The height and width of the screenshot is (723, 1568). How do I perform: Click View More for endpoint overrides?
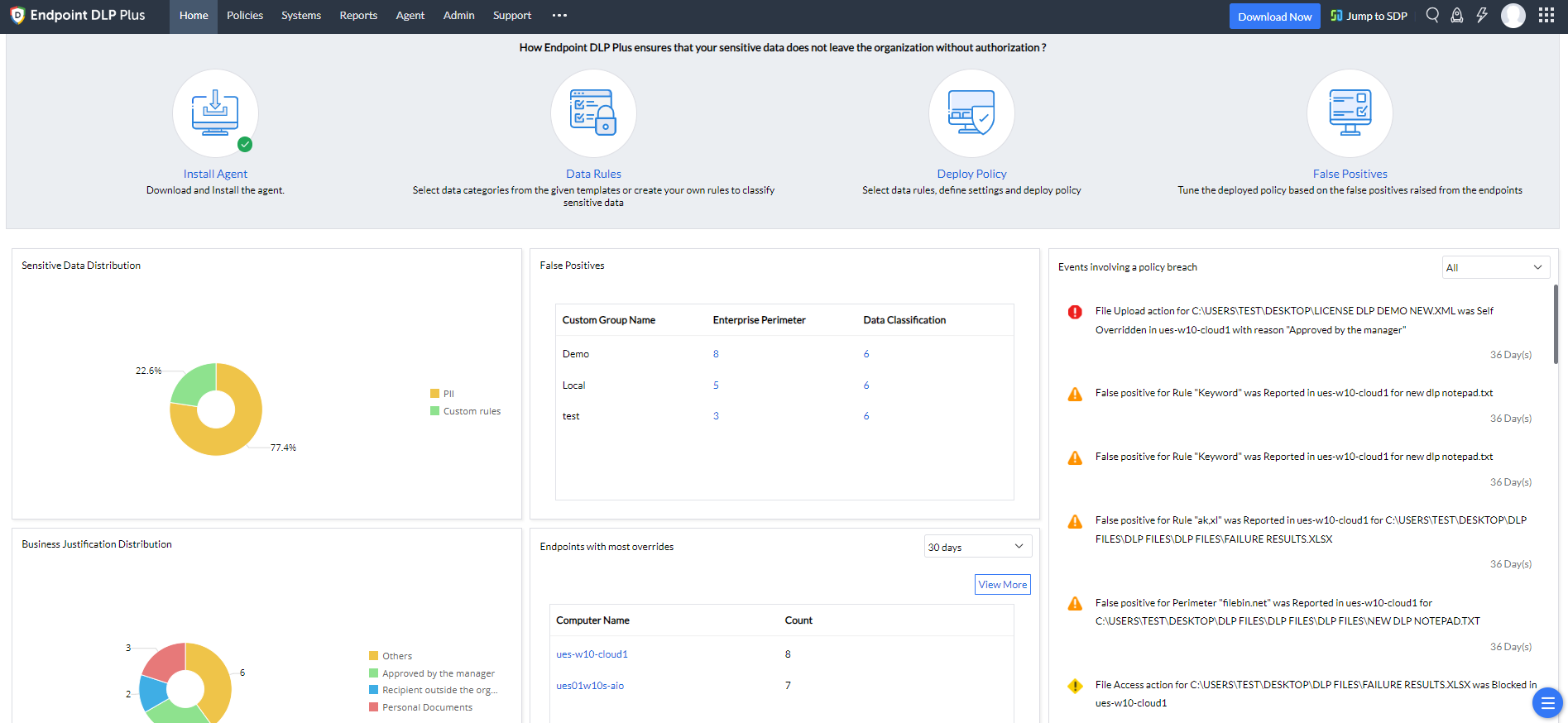click(1003, 585)
